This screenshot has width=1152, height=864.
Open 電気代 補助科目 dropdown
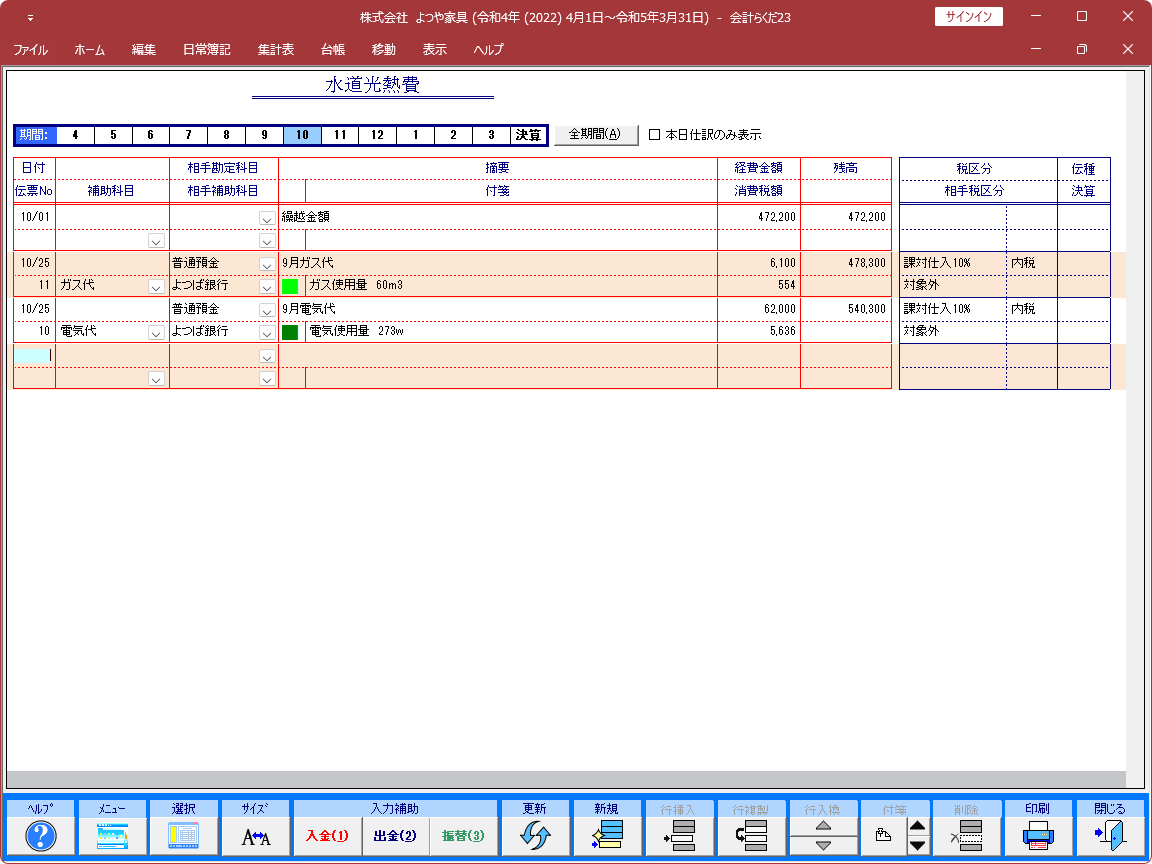click(x=156, y=332)
